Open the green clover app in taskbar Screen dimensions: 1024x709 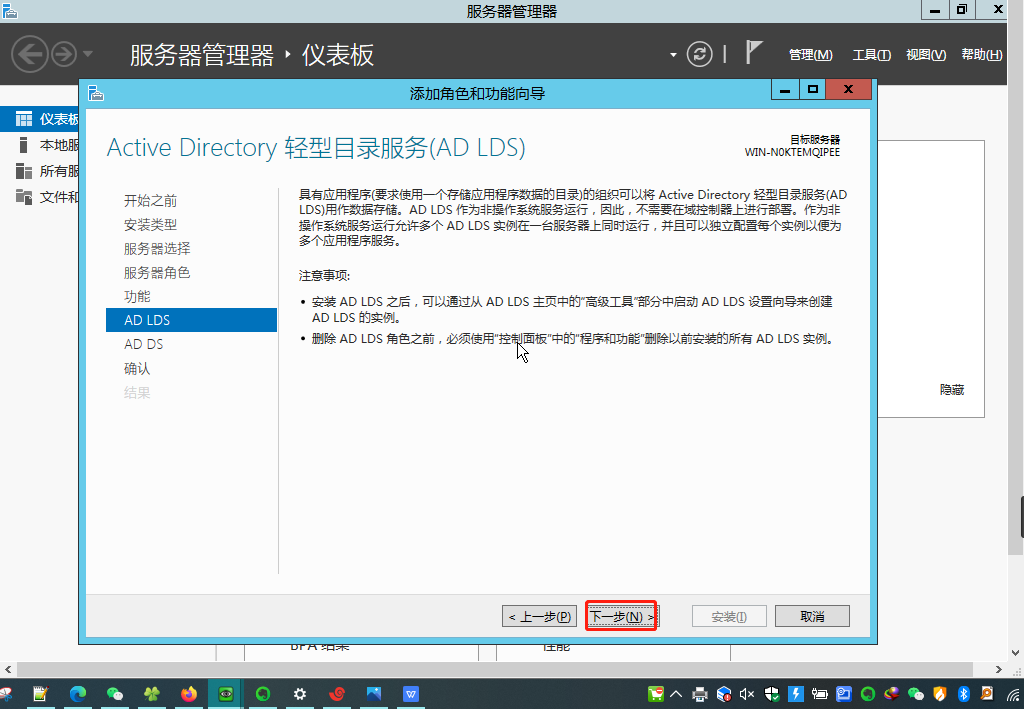(152, 694)
